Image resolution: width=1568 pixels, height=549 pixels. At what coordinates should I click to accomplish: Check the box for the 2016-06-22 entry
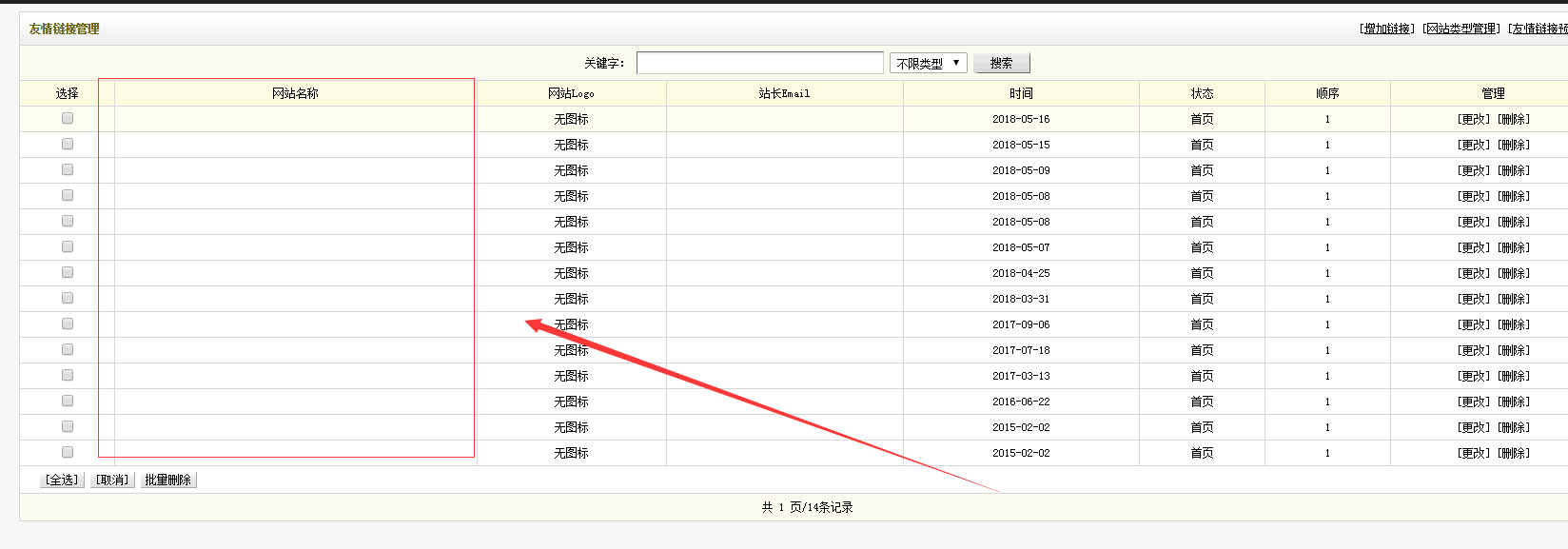pos(68,402)
